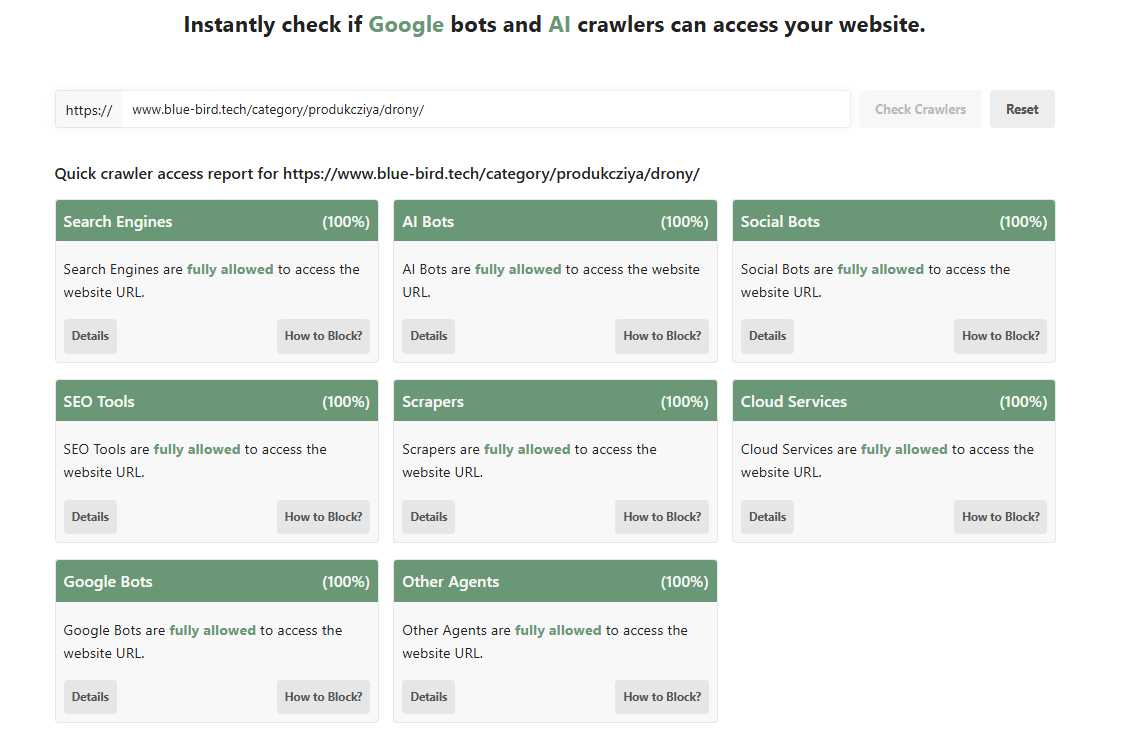Click How to Block for AI Bots
The width and height of the screenshot is (1121, 744).
pyautogui.click(x=662, y=336)
